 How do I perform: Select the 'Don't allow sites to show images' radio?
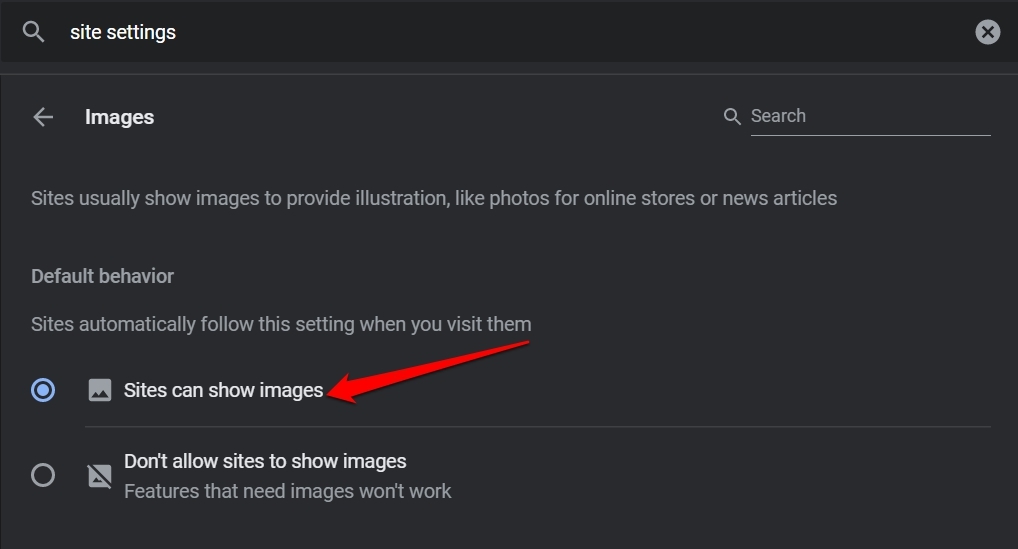[43, 475]
